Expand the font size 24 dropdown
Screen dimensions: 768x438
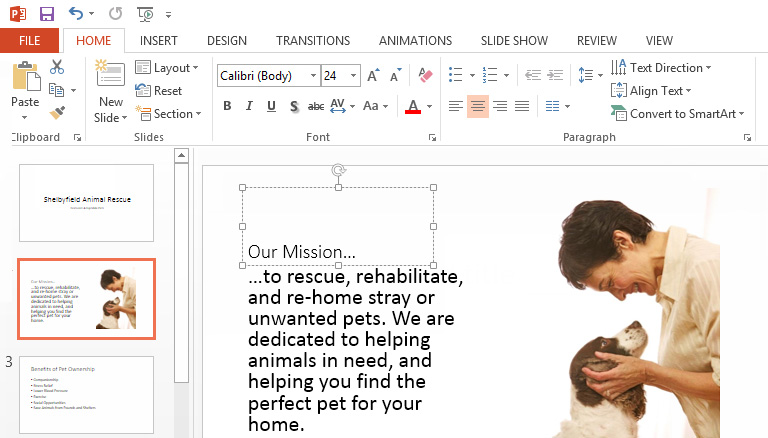tap(354, 76)
